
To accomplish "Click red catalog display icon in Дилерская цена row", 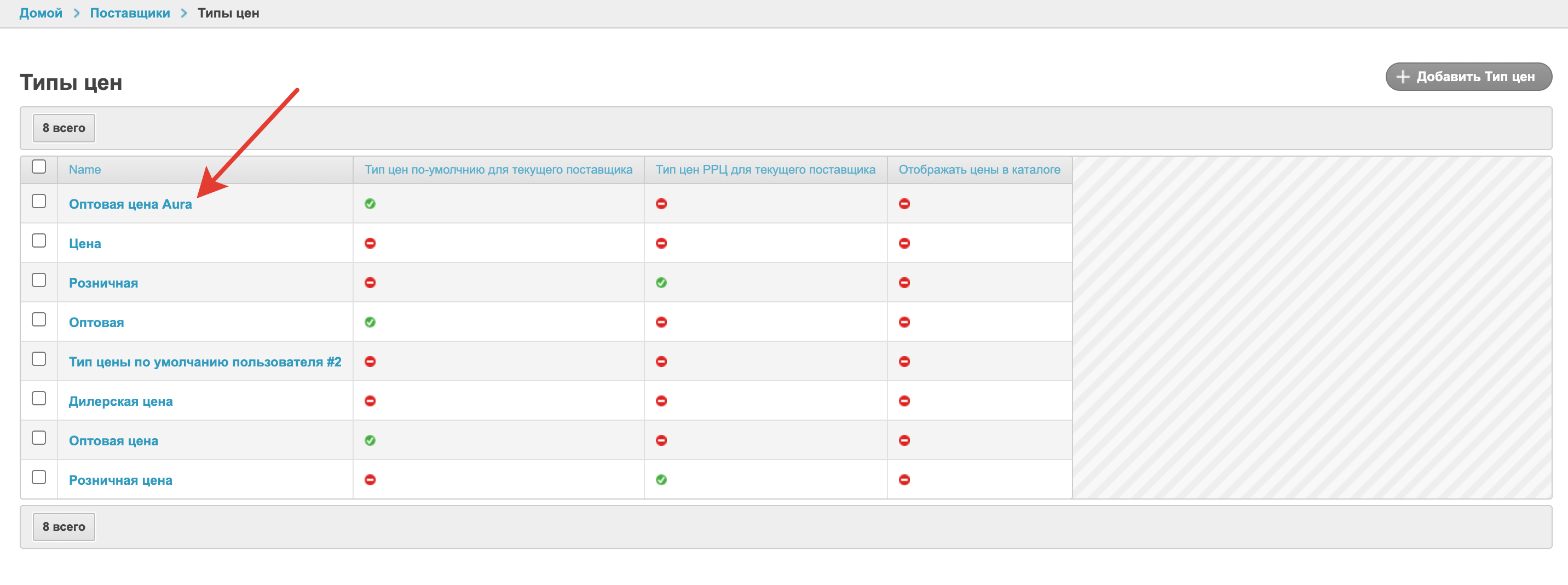I will click(904, 401).
